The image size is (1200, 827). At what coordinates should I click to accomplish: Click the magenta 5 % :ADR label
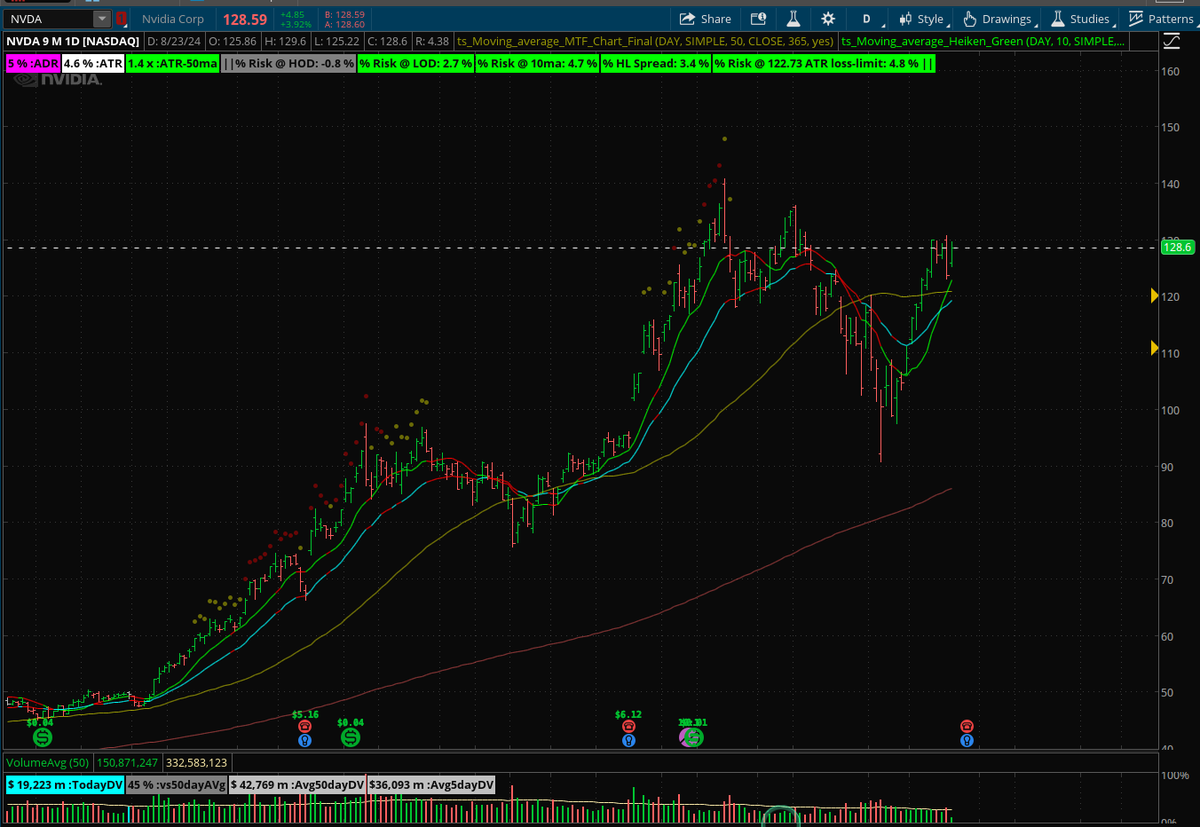tap(31, 63)
